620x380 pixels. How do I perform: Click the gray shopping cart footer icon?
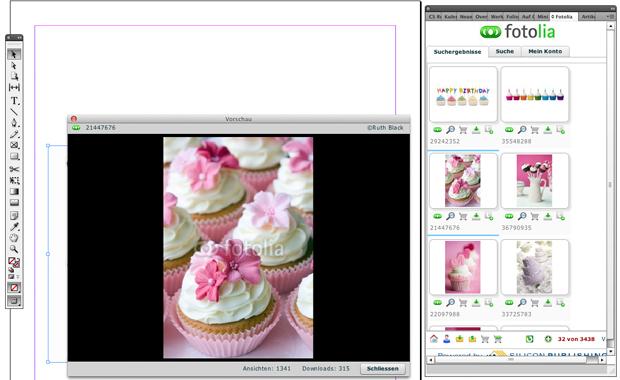coord(485,339)
